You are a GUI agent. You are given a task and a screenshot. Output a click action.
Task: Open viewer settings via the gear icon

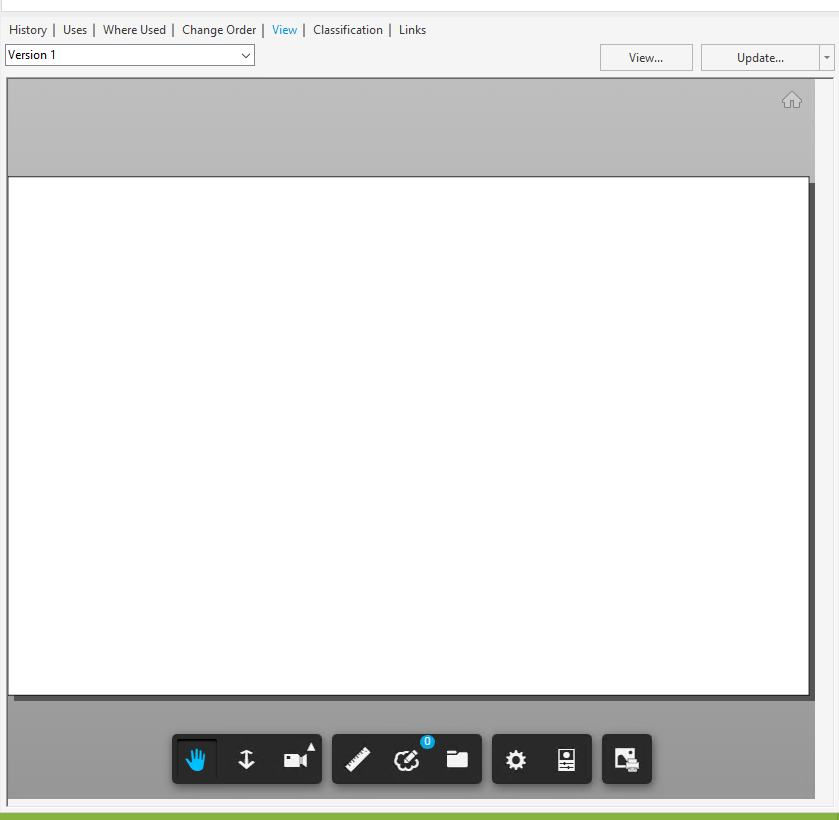pos(516,759)
